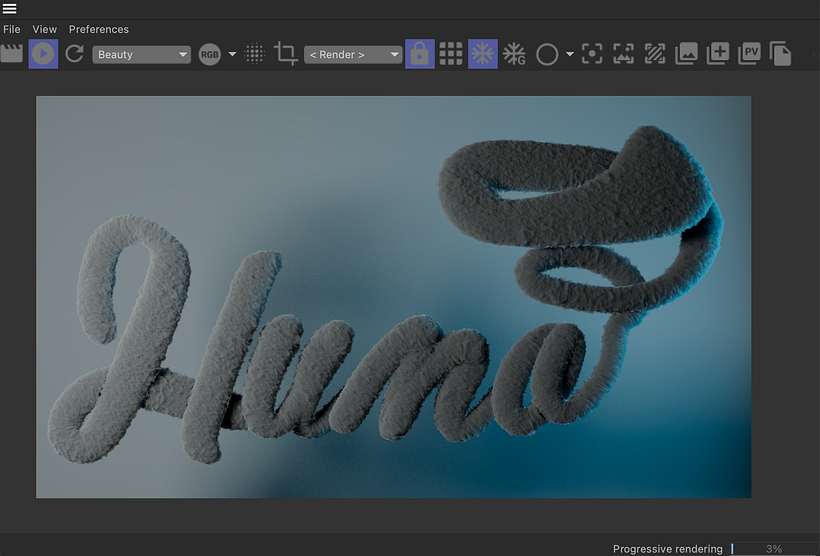820x556 pixels.
Task: Click the Add Snapshot plus icon
Action: point(717,54)
